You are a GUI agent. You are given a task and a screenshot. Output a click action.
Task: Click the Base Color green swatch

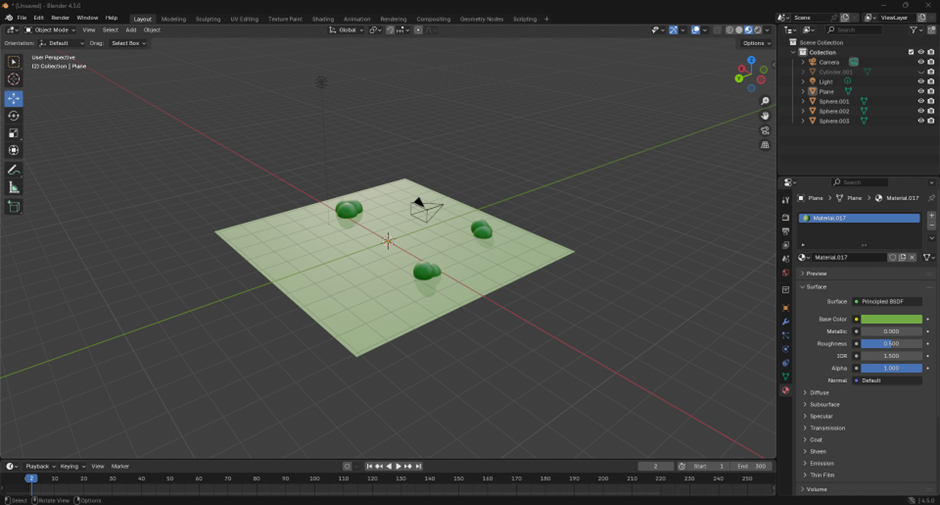[x=891, y=319]
